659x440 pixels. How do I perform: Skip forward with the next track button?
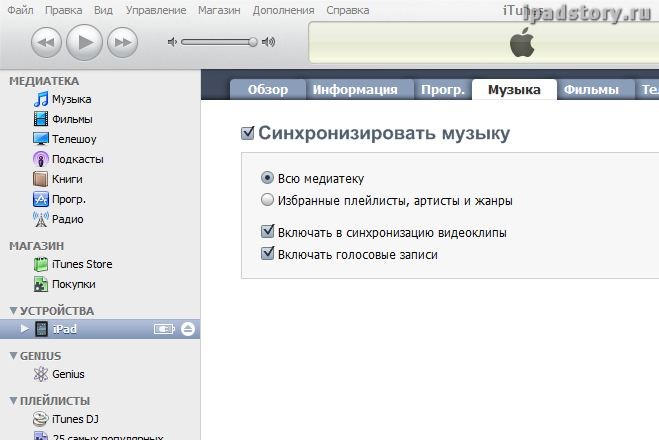coord(122,42)
